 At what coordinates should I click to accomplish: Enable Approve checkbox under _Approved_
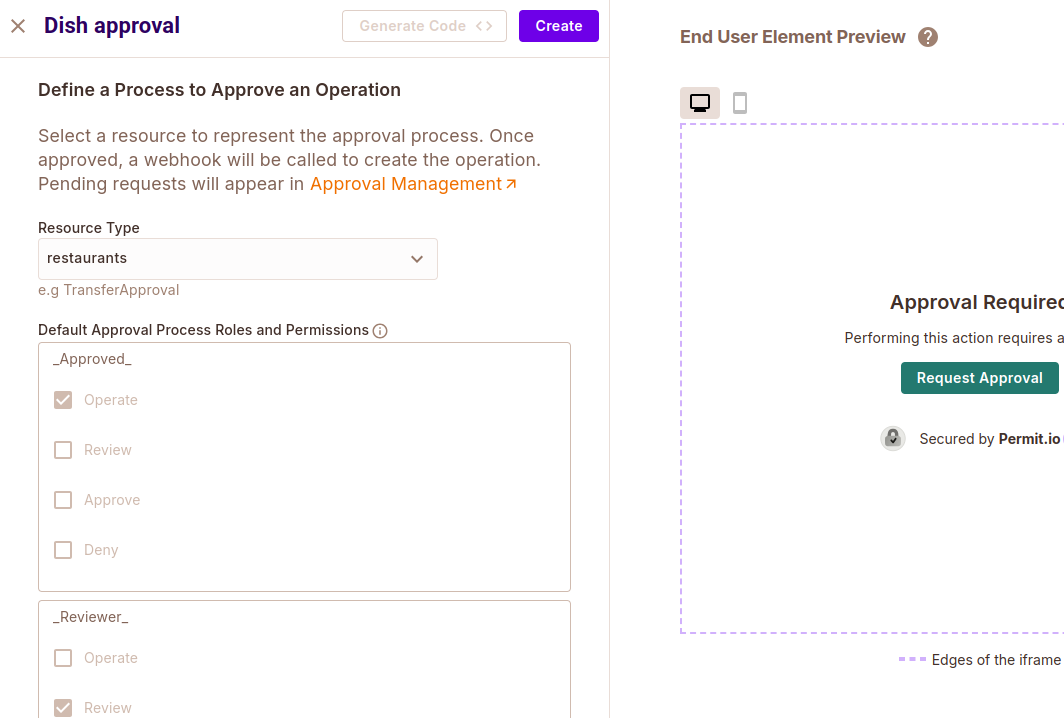pos(63,500)
